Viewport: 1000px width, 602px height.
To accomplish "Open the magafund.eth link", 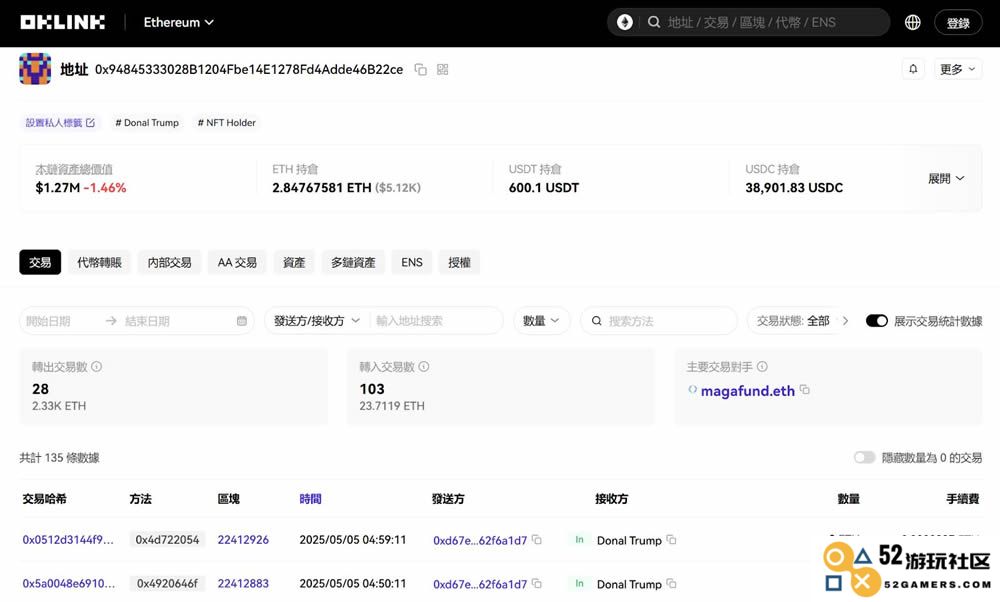I will [747, 391].
